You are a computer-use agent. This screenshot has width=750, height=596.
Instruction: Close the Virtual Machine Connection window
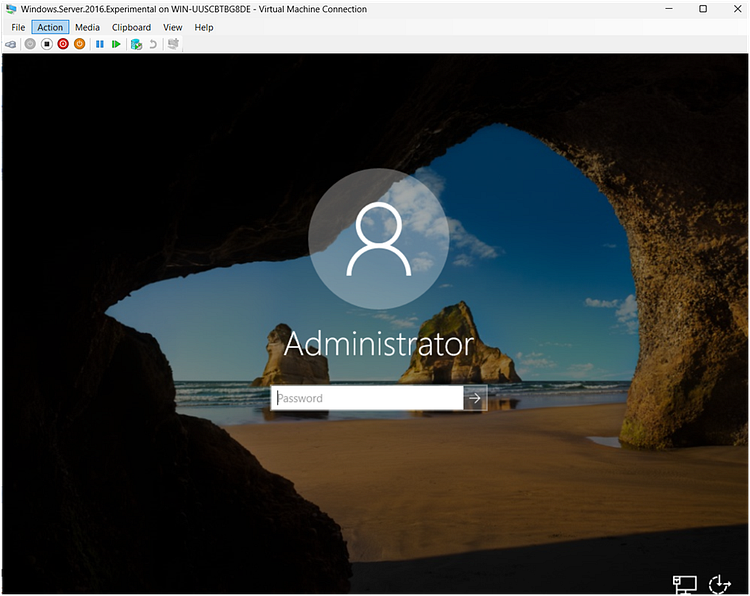tap(738, 9)
